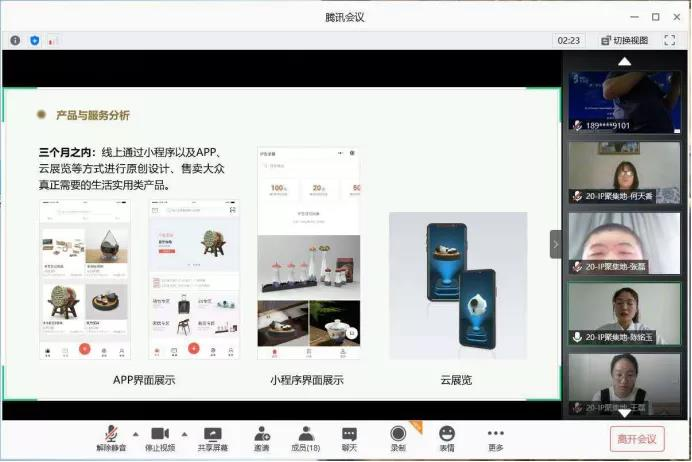Viewport: 692px width, 462px height.
Task: Collapse the participant video sidebar arrow
Action: pos(556,244)
